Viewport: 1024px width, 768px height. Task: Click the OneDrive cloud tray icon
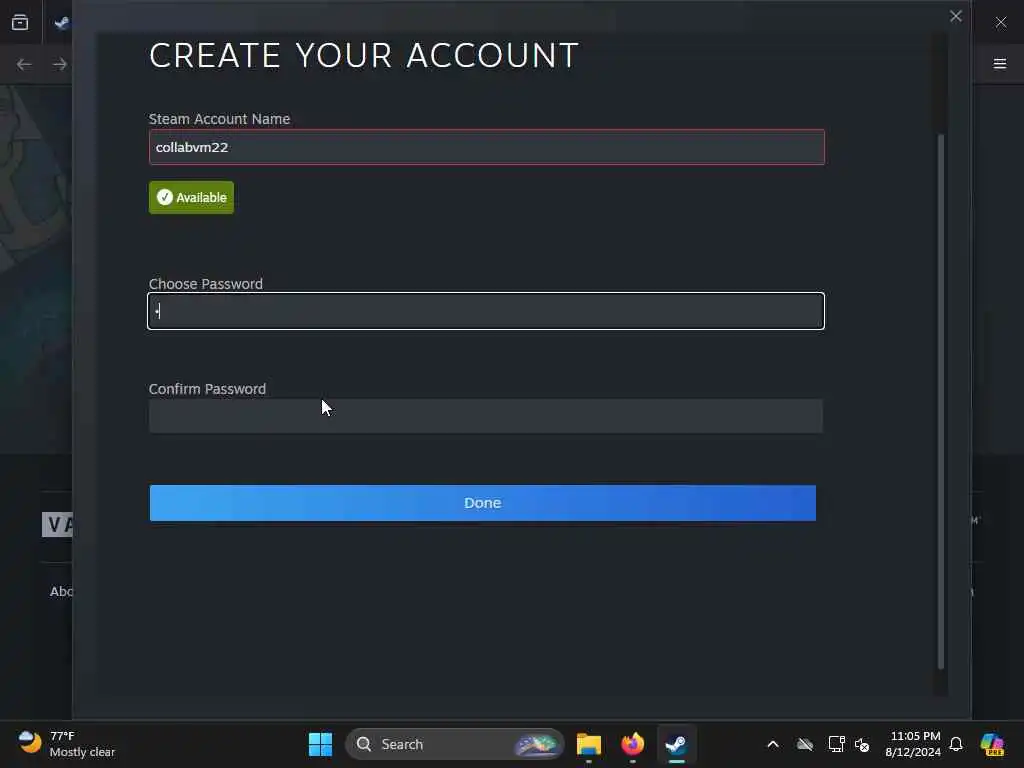point(805,744)
